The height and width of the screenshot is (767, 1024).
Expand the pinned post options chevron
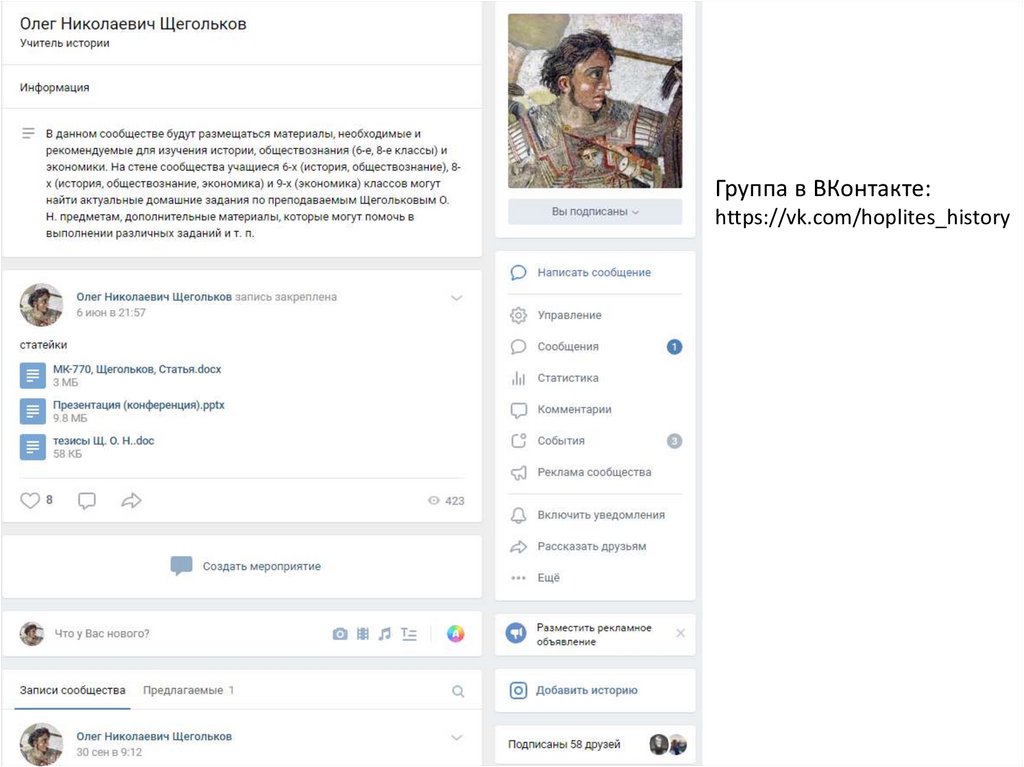[x=456, y=298]
